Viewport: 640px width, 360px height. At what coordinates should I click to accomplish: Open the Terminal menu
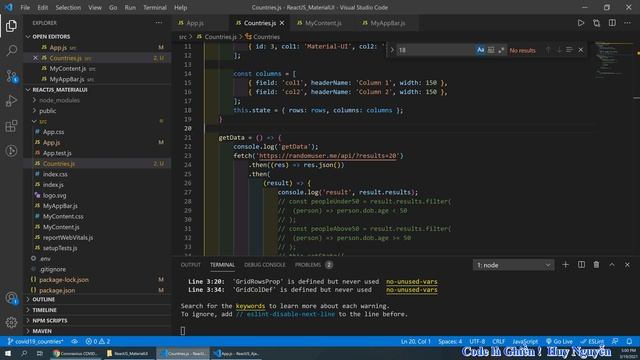155,7
